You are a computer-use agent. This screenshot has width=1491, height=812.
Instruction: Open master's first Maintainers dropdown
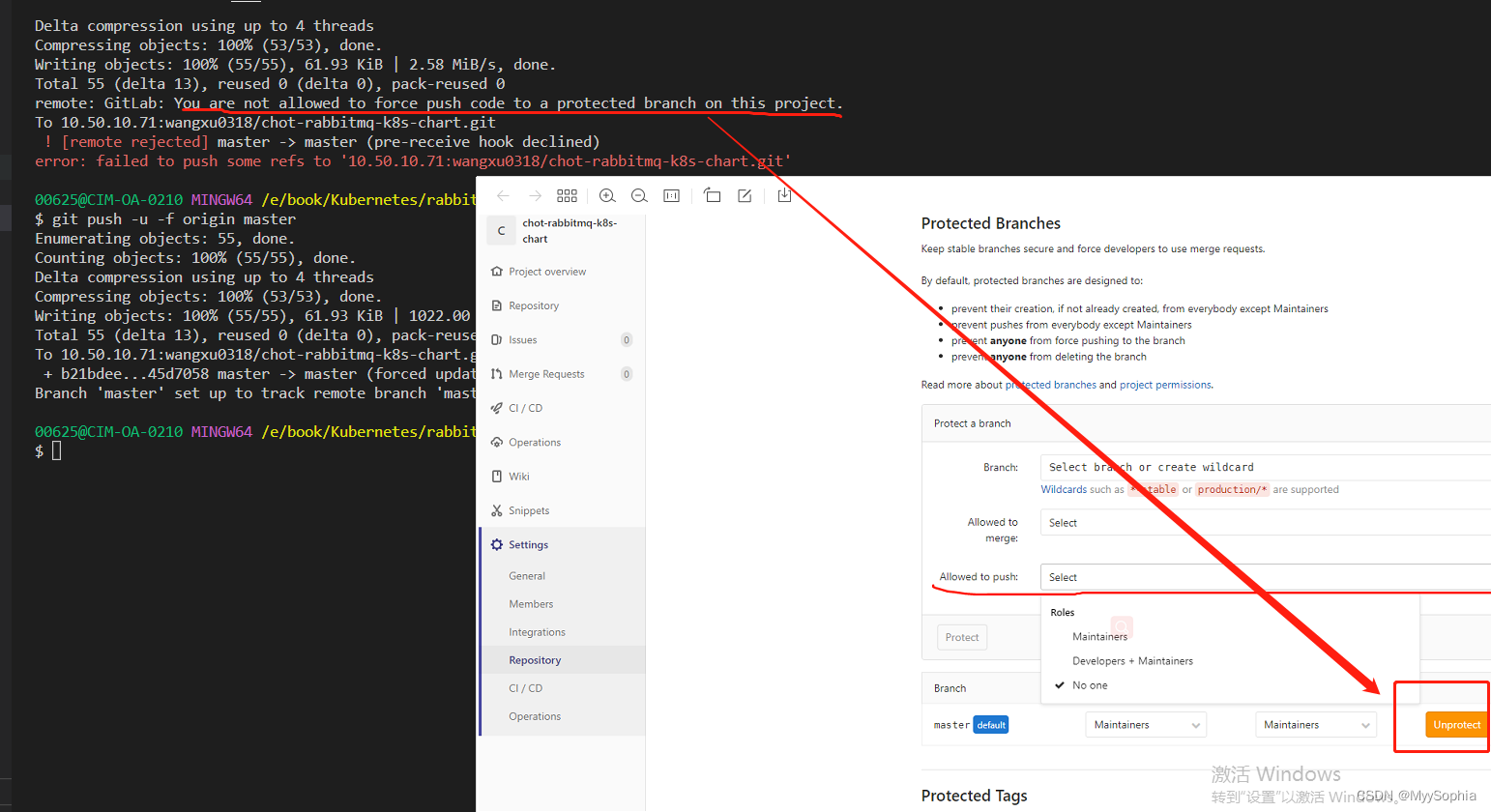pyautogui.click(x=1146, y=725)
